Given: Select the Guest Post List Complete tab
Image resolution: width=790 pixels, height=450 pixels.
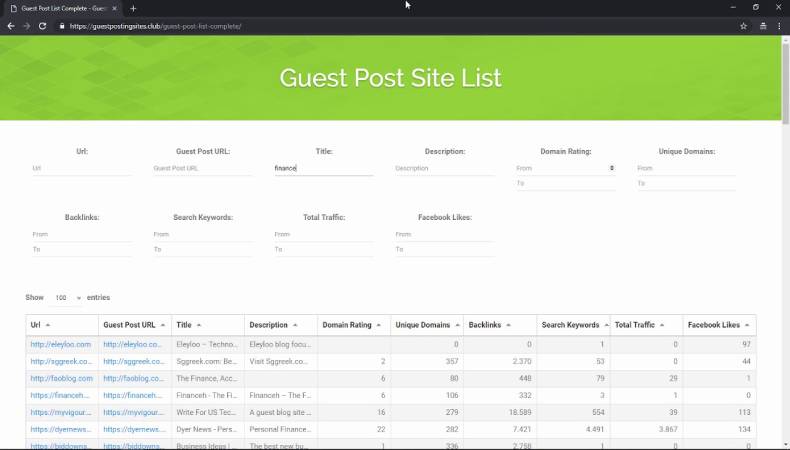Looking at the screenshot, I should click(x=60, y=8).
